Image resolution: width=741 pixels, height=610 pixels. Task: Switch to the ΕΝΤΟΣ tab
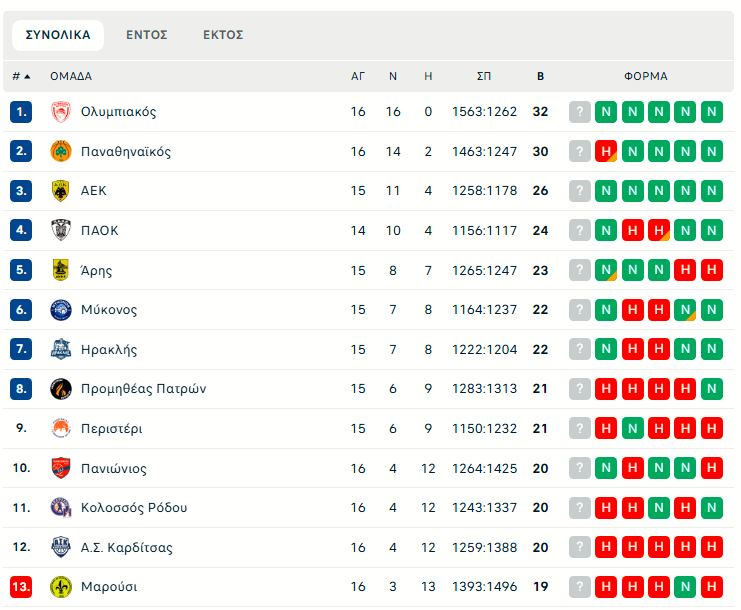147,35
